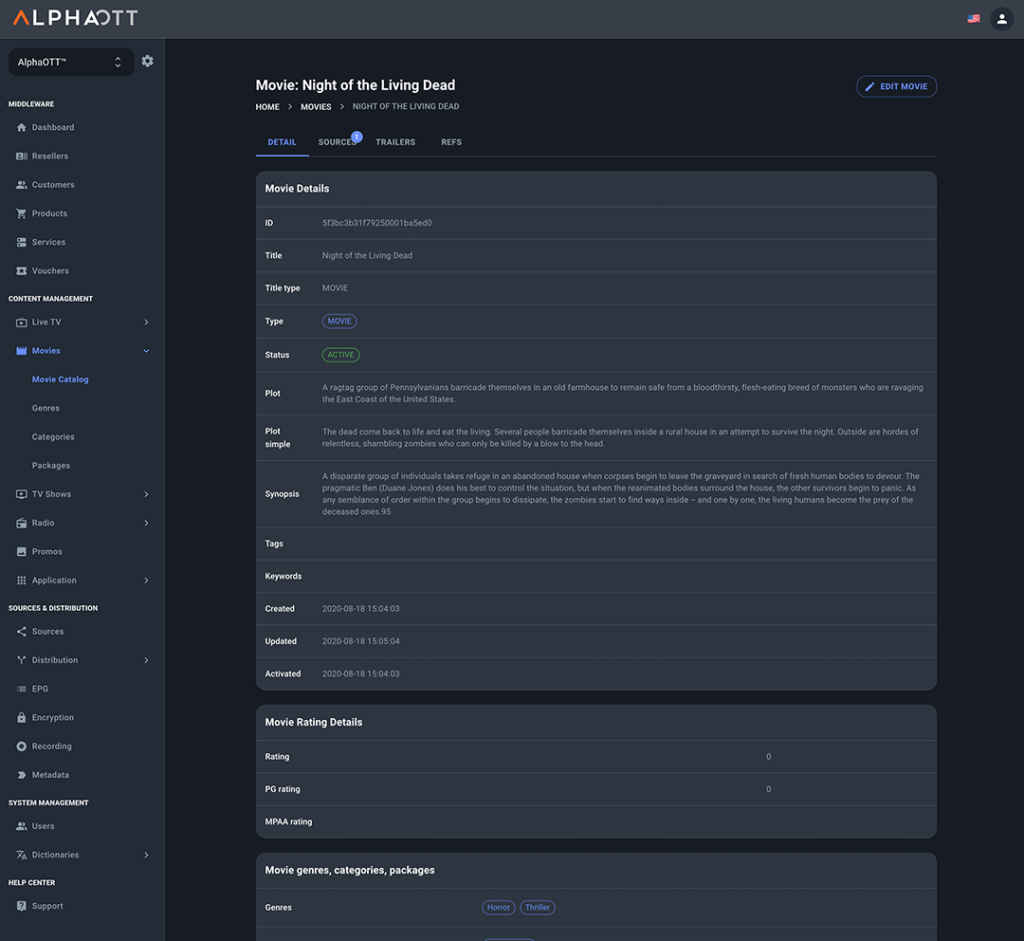The image size is (1024, 941).
Task: Switch to the Trailers tab
Action: coord(395,142)
